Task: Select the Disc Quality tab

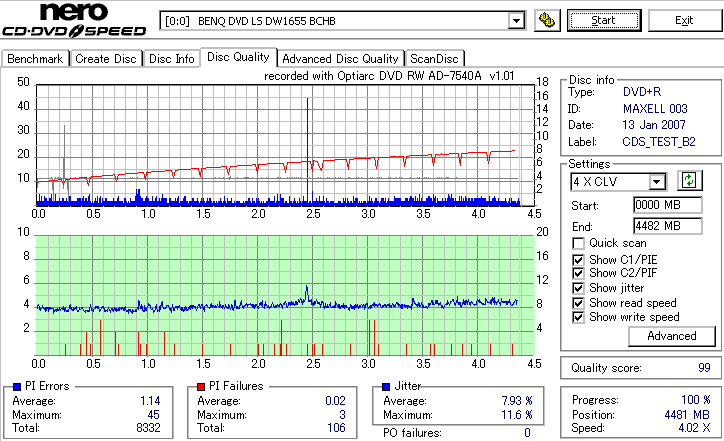Action: (x=238, y=57)
